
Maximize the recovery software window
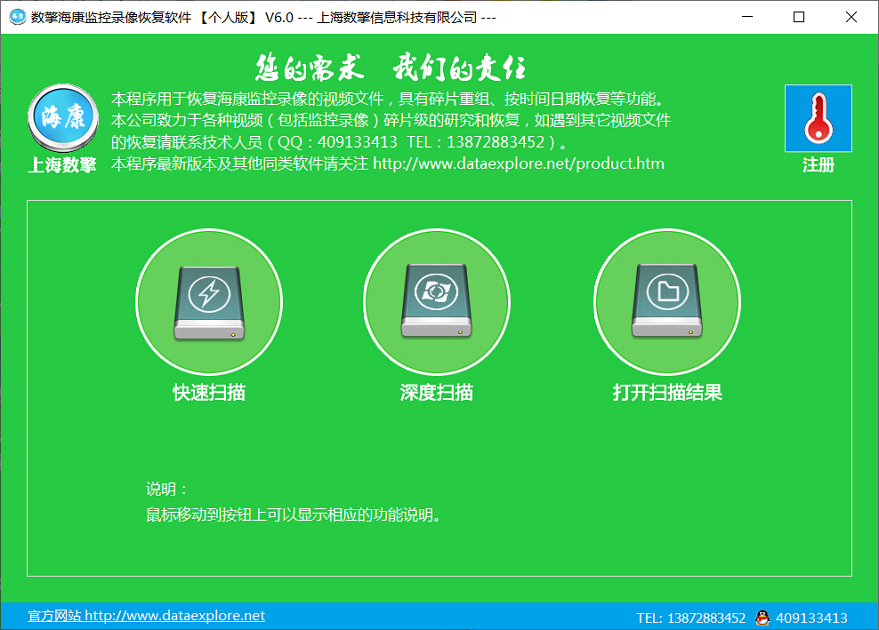coord(799,17)
